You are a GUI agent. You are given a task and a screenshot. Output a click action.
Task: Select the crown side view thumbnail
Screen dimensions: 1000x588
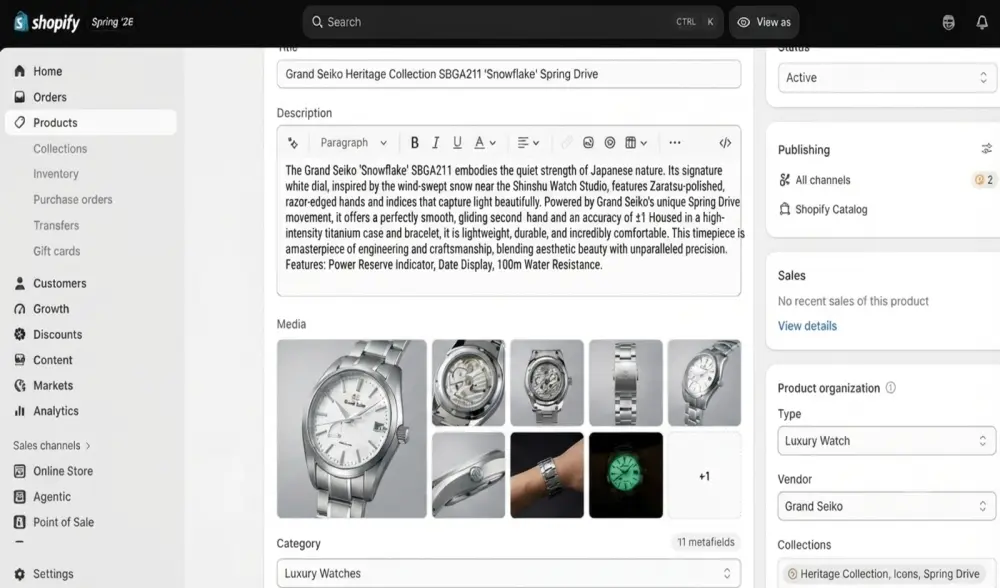pos(468,475)
